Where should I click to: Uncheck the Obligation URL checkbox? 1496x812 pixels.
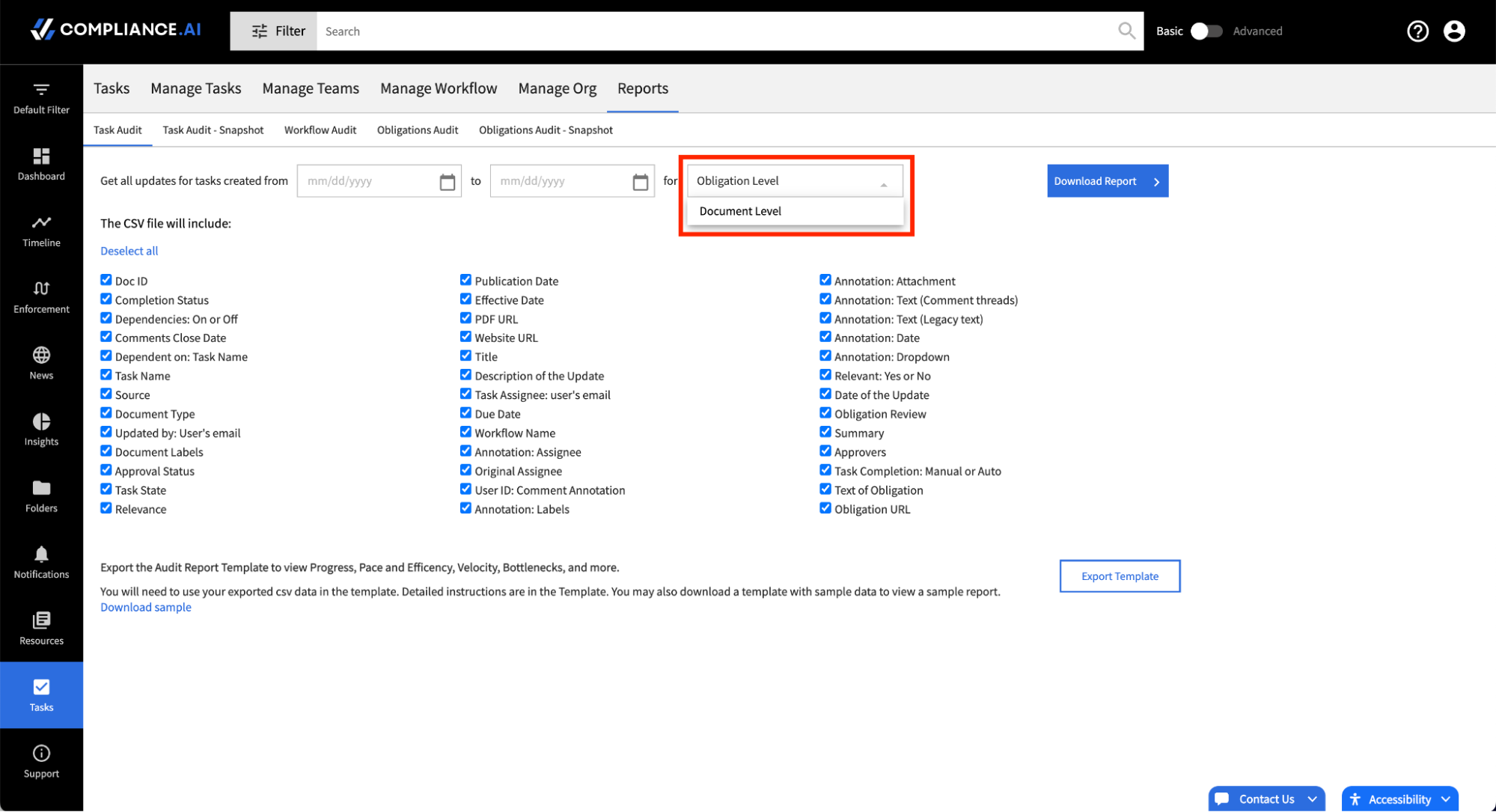(x=825, y=508)
